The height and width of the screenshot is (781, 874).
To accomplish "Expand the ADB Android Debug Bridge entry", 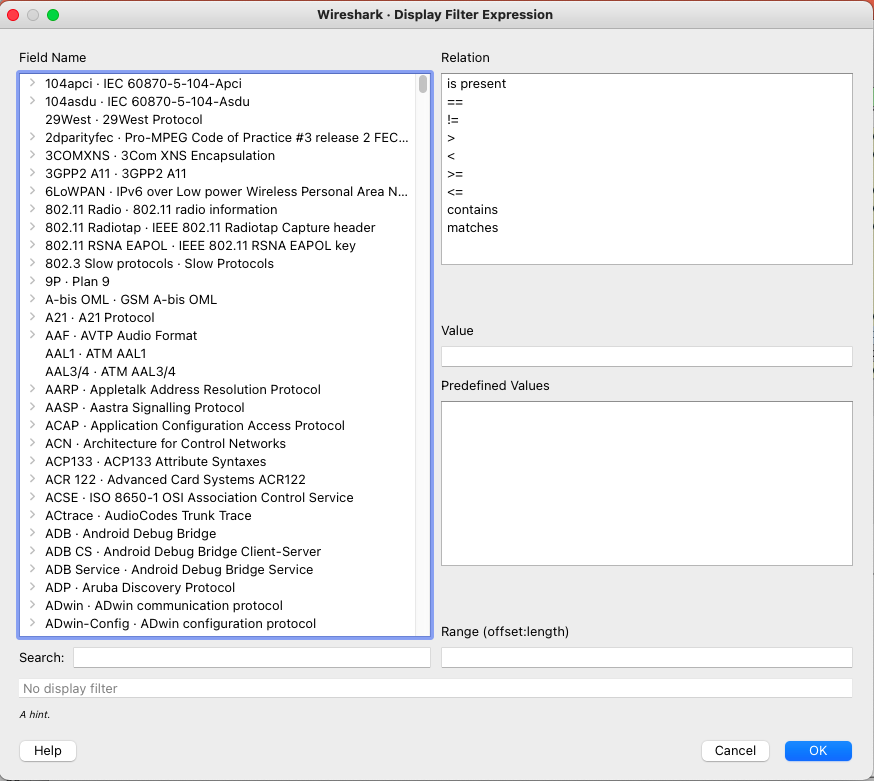I will pos(32,534).
